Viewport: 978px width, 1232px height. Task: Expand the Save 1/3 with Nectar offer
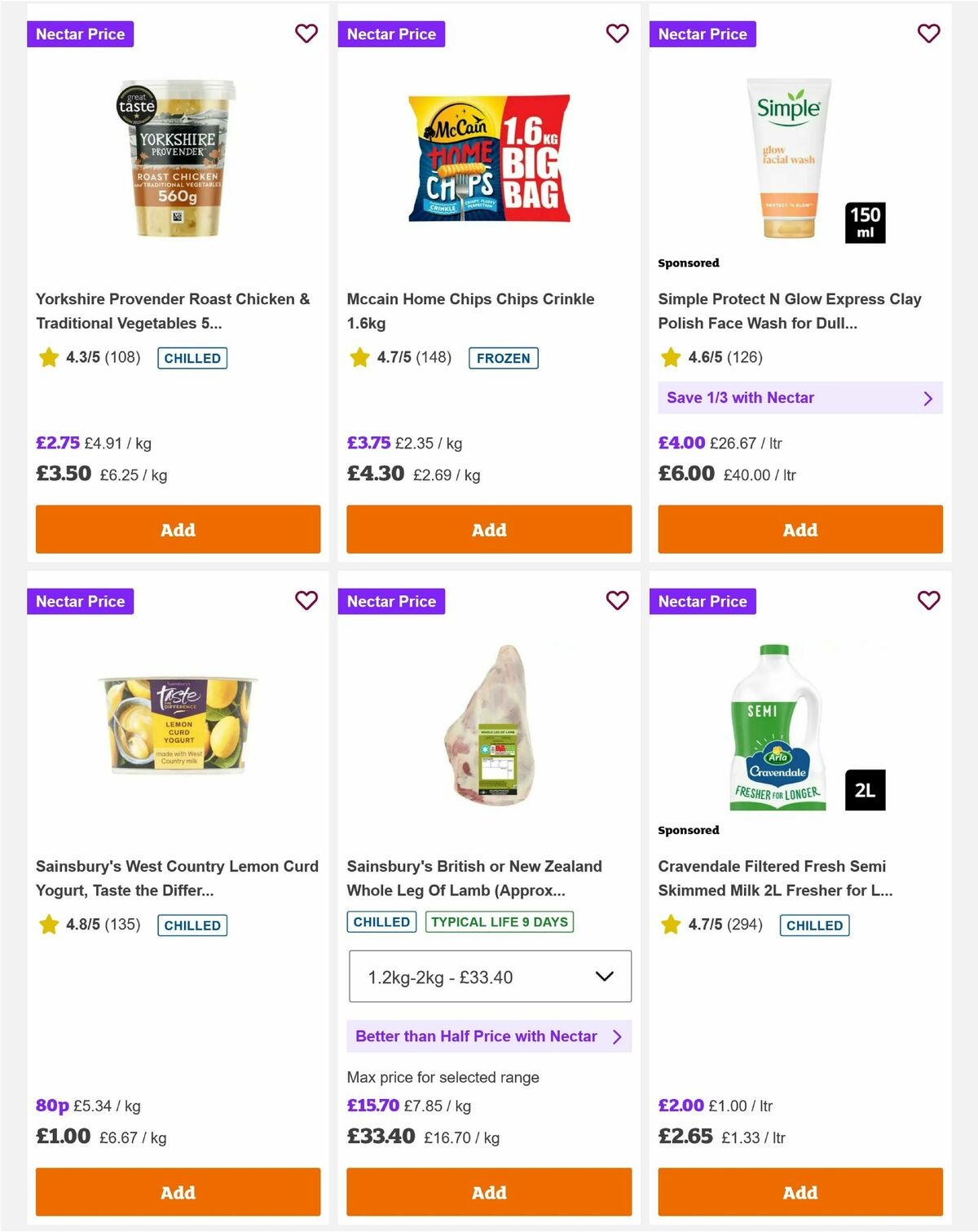800,398
